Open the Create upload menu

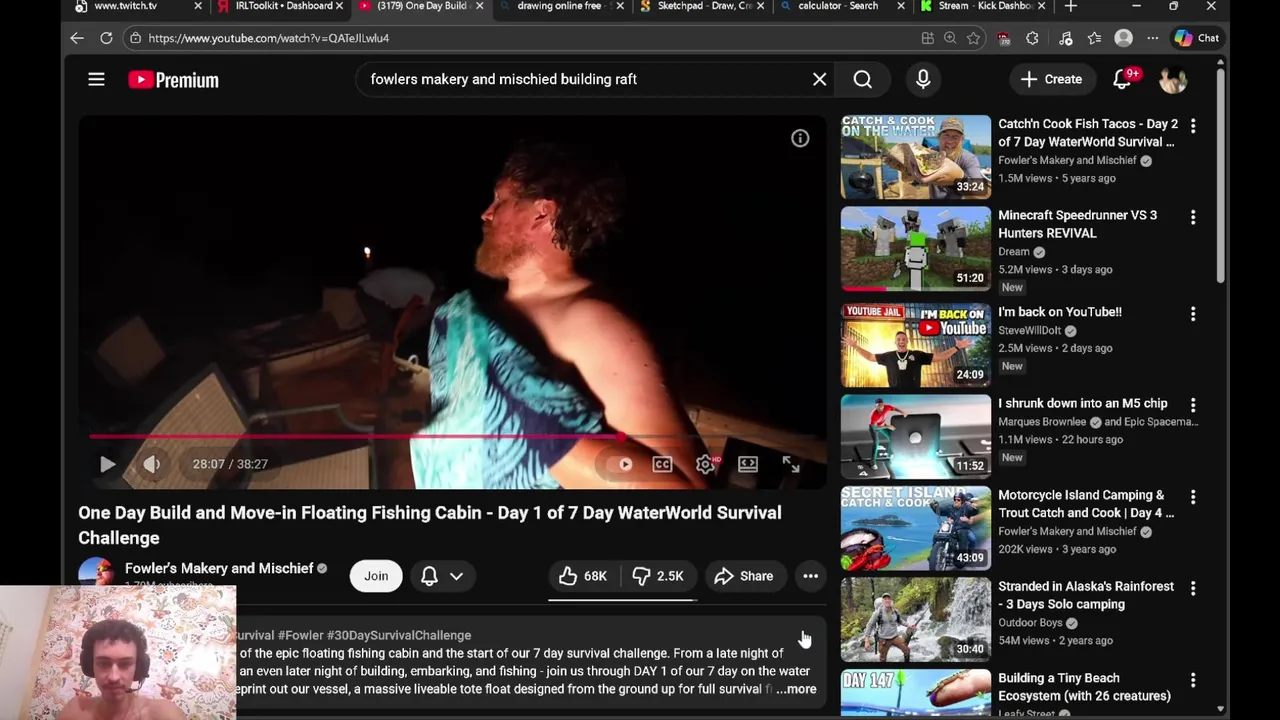click(1051, 79)
